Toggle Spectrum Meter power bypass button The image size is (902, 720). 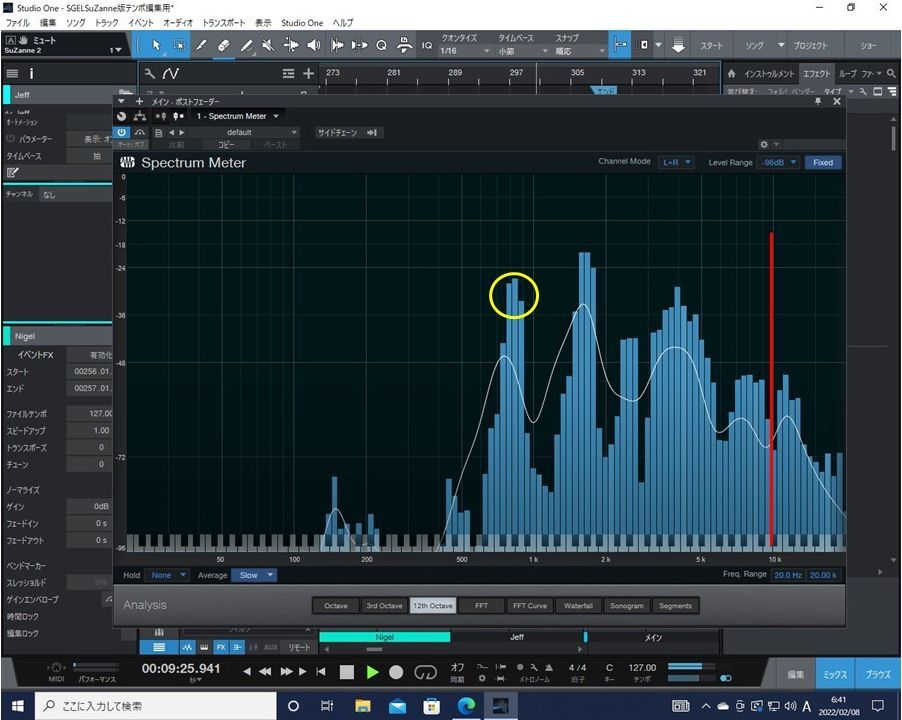(x=121, y=132)
